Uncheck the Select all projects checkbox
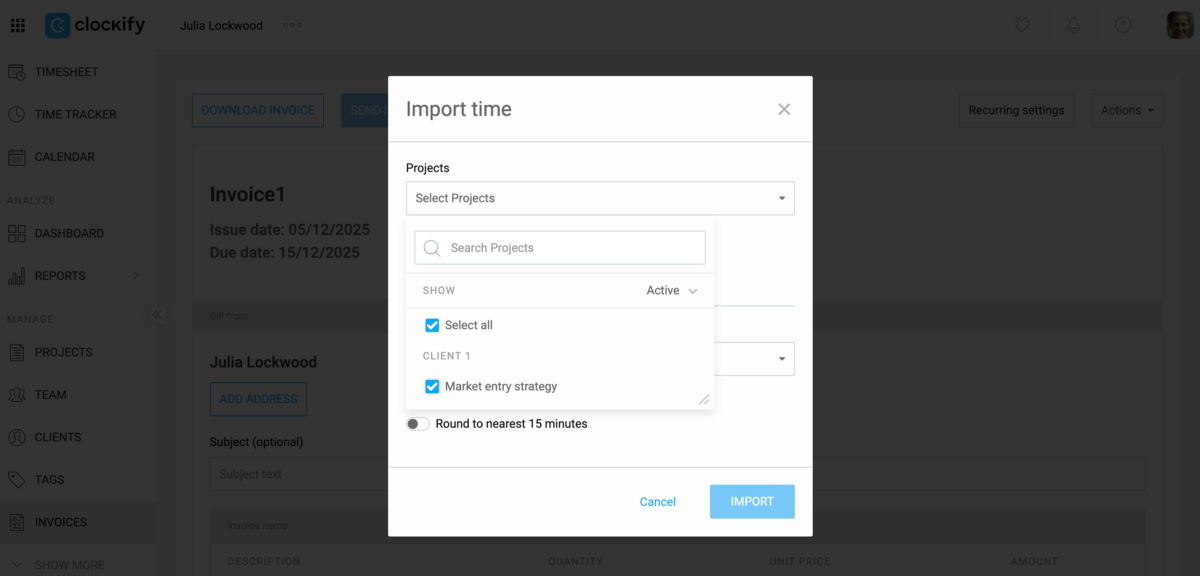Screen dimensions: 1200x576 pyautogui.click(x=431, y=325)
